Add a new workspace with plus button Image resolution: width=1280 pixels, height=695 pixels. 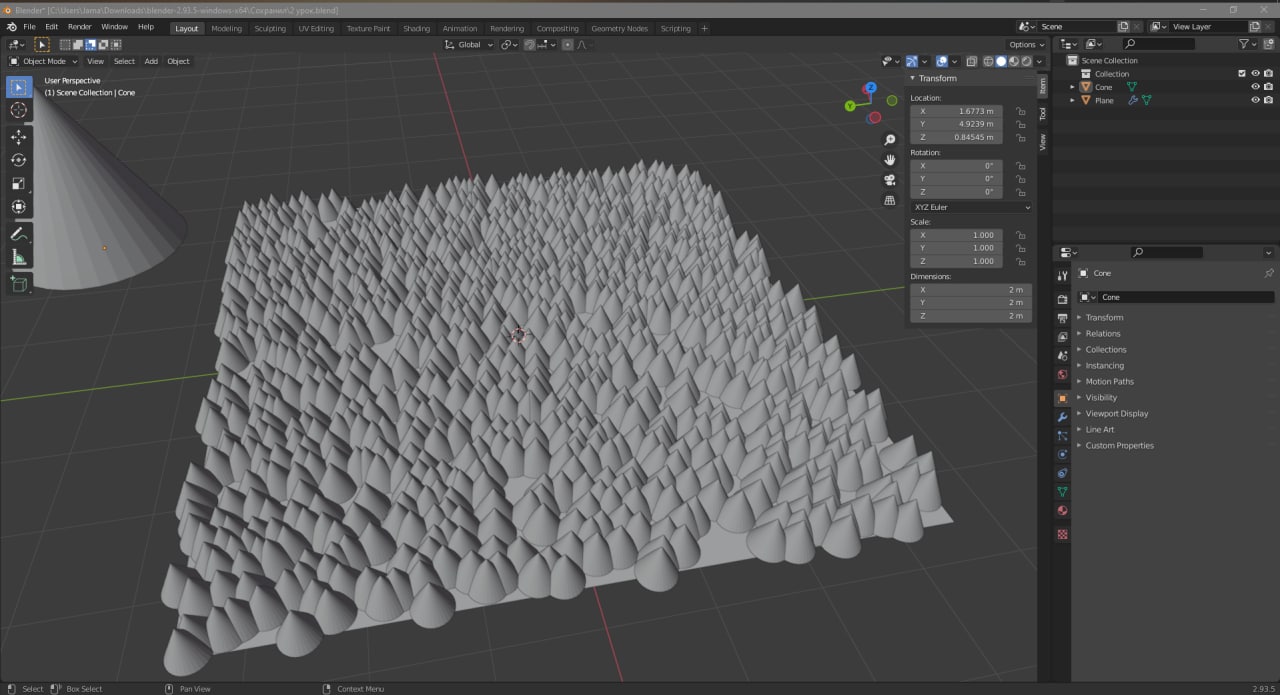coord(704,28)
